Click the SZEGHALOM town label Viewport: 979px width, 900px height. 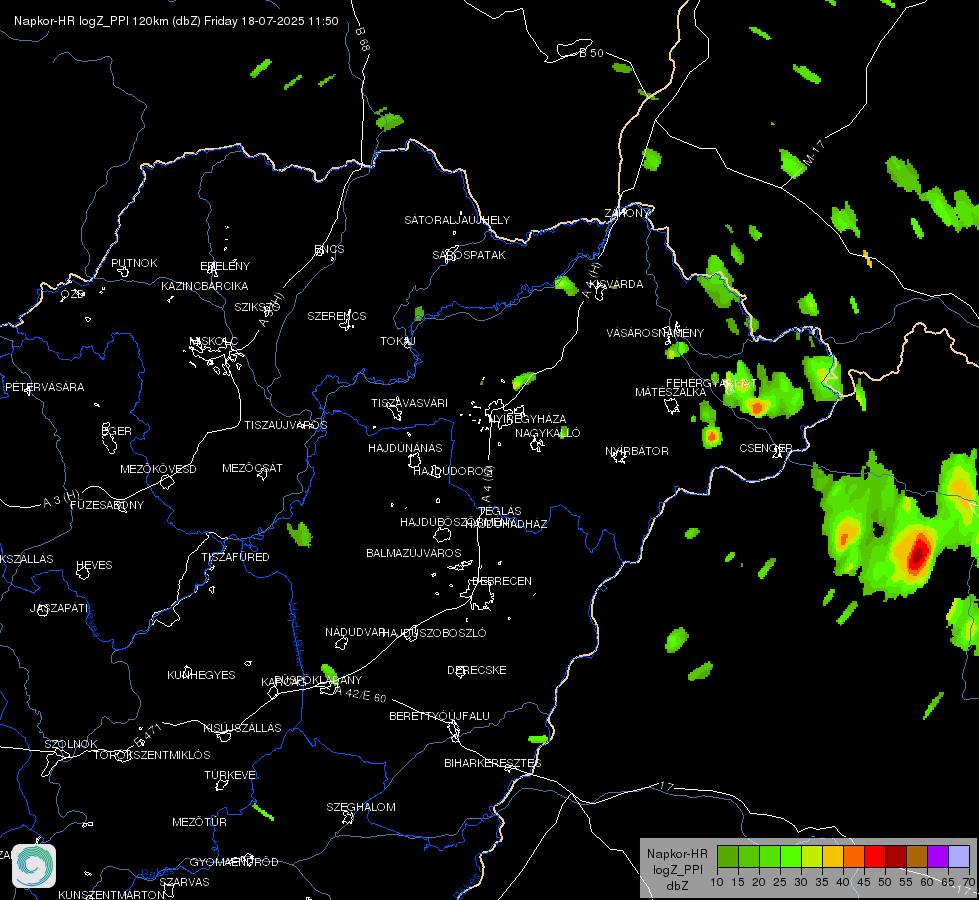(x=361, y=807)
